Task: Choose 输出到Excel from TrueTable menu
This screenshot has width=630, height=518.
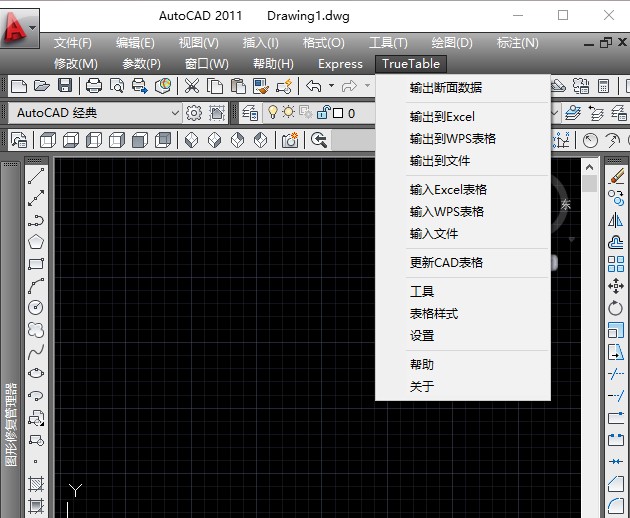Action: click(462, 117)
